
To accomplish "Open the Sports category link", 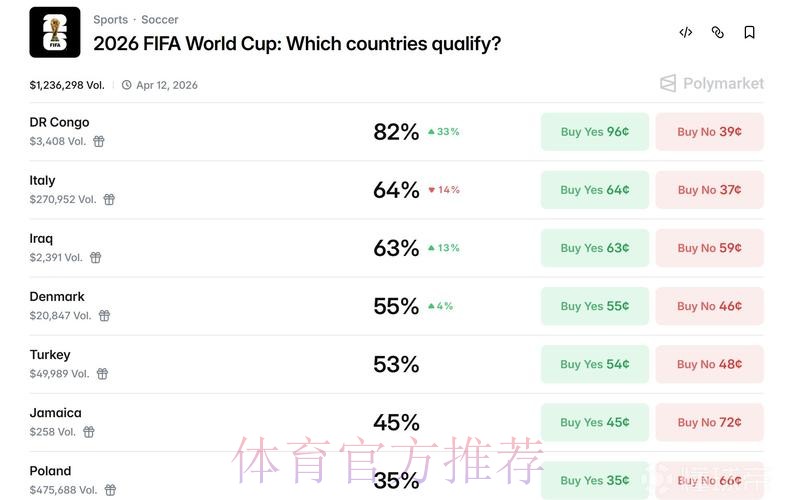I will (x=110, y=19).
